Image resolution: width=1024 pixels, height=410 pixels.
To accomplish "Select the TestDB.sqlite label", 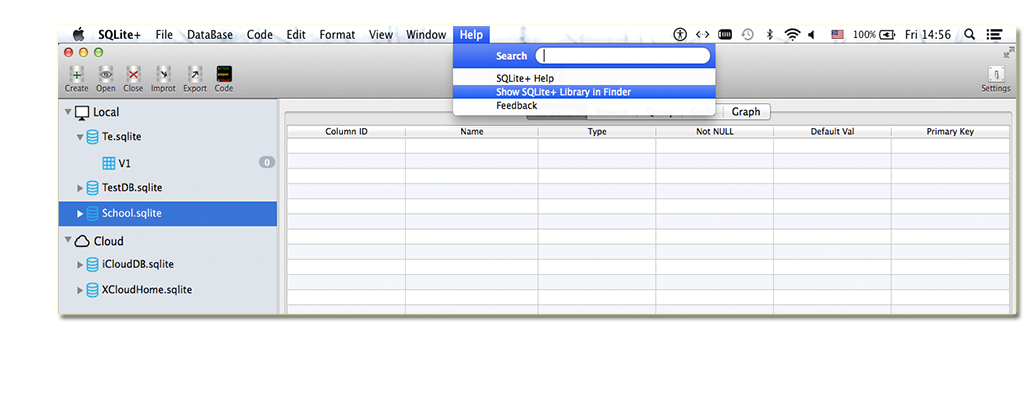I will click(x=132, y=188).
